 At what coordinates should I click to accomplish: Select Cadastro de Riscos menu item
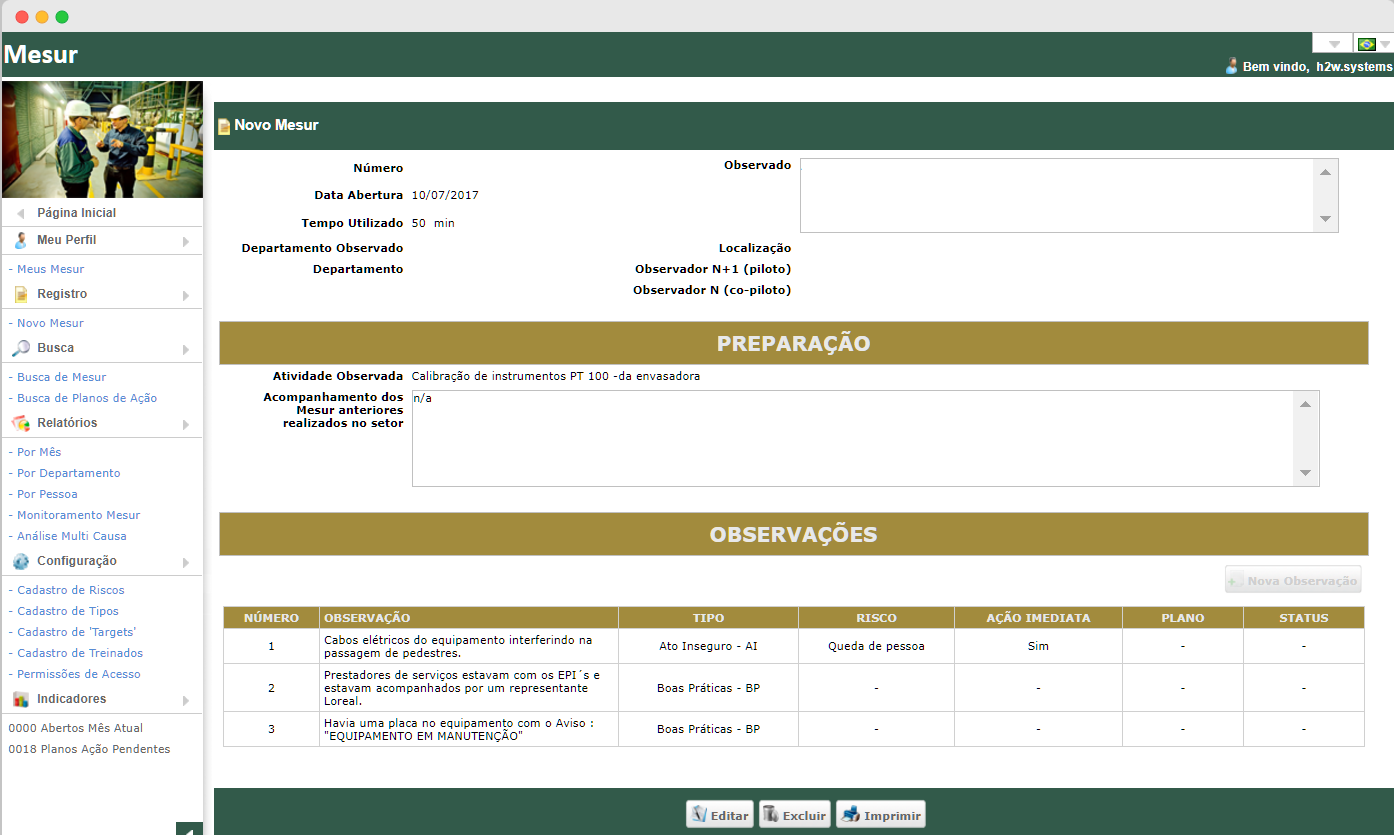tap(71, 590)
